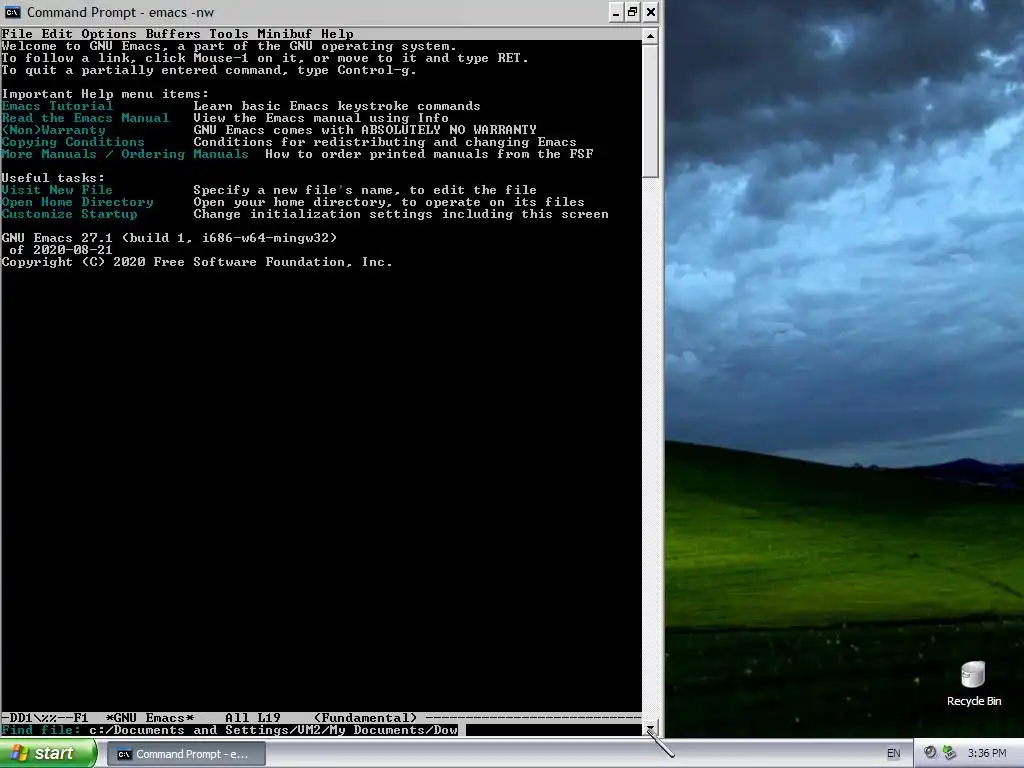
Task: Open the Help menu in Emacs
Action: click(x=337, y=34)
